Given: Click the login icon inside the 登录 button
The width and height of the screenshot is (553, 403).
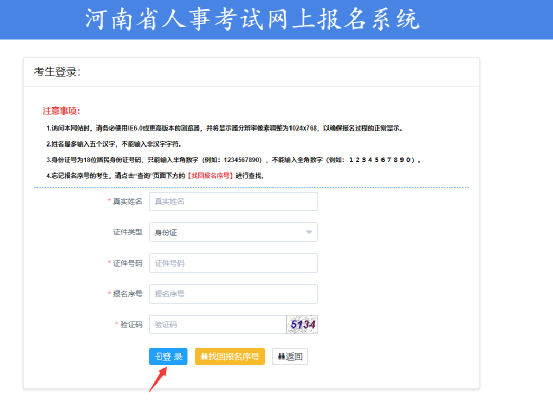Looking at the screenshot, I should (158, 356).
